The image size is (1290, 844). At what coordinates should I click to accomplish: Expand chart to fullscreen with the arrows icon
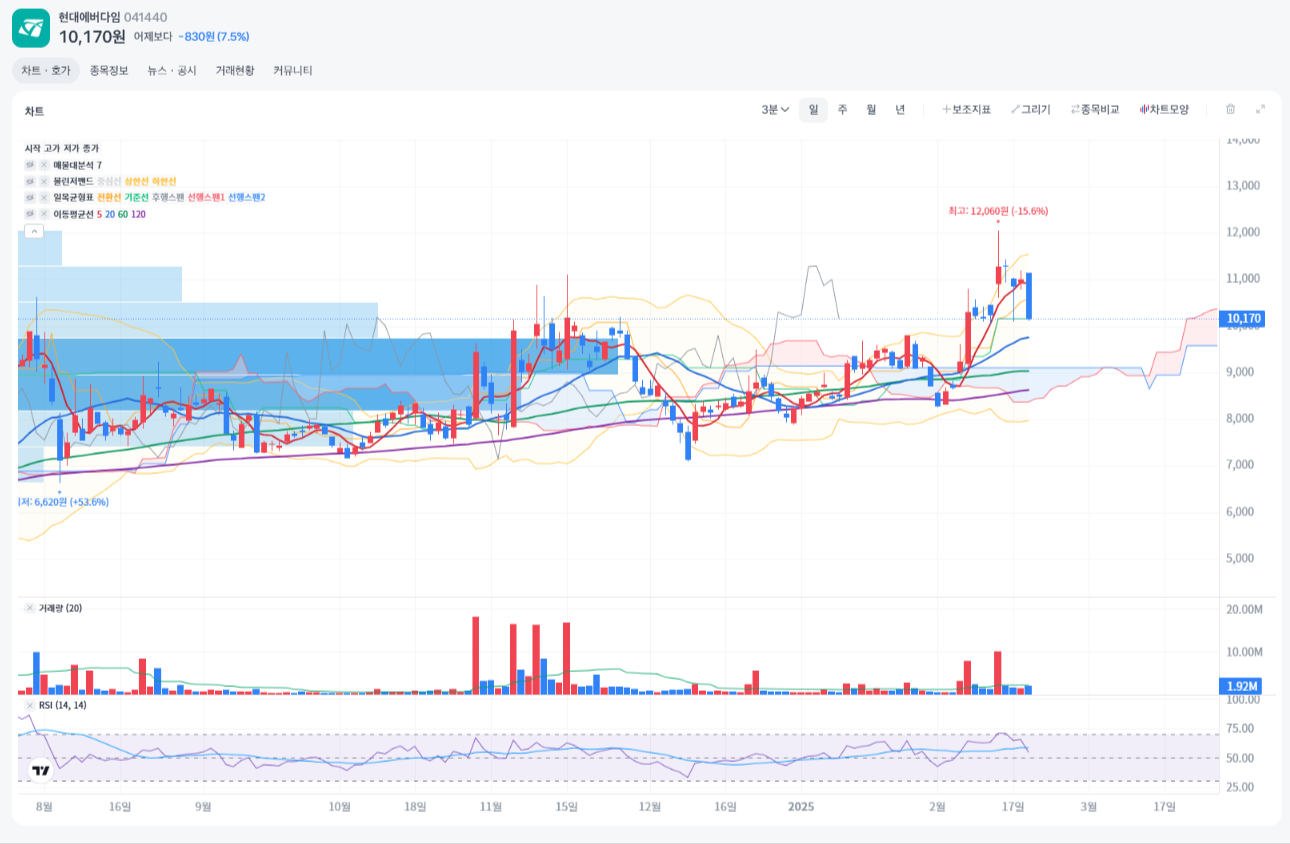1260,109
